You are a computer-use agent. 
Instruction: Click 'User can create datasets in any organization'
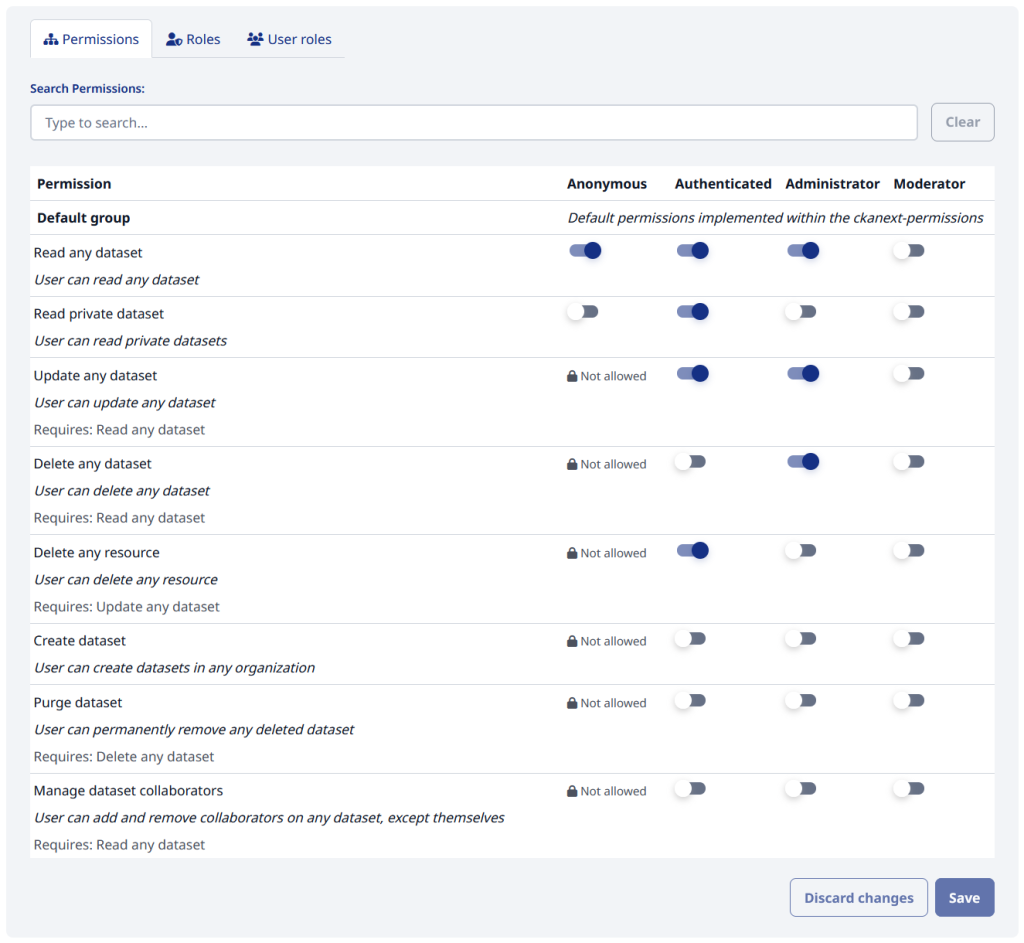(174, 668)
